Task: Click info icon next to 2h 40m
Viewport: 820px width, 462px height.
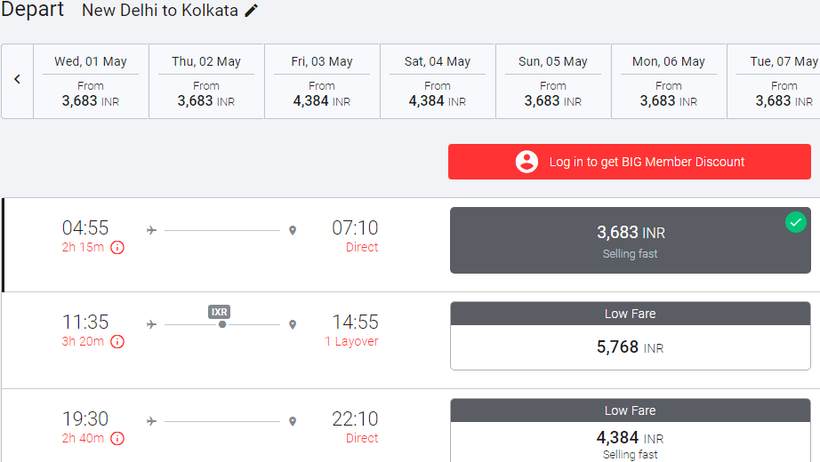Action: pos(117,438)
